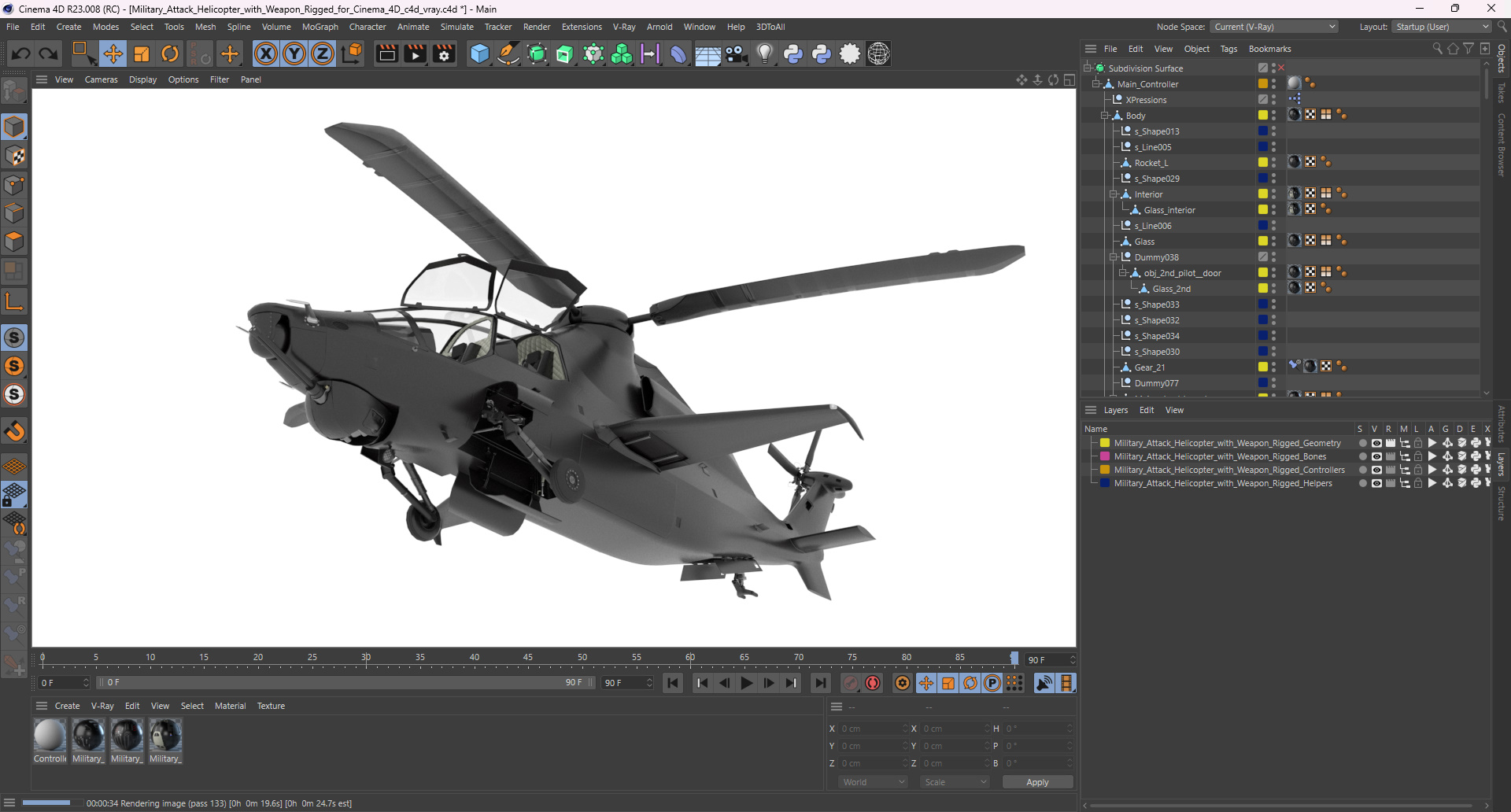Viewport: 1511px width, 812px height.
Task: Step to the next frame
Action: [x=769, y=683]
